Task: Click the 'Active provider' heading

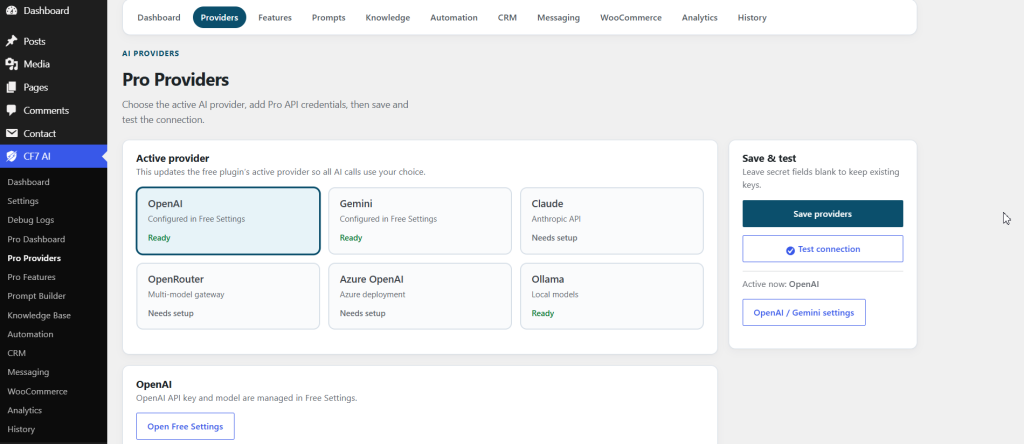Action: pyautogui.click(x=172, y=158)
